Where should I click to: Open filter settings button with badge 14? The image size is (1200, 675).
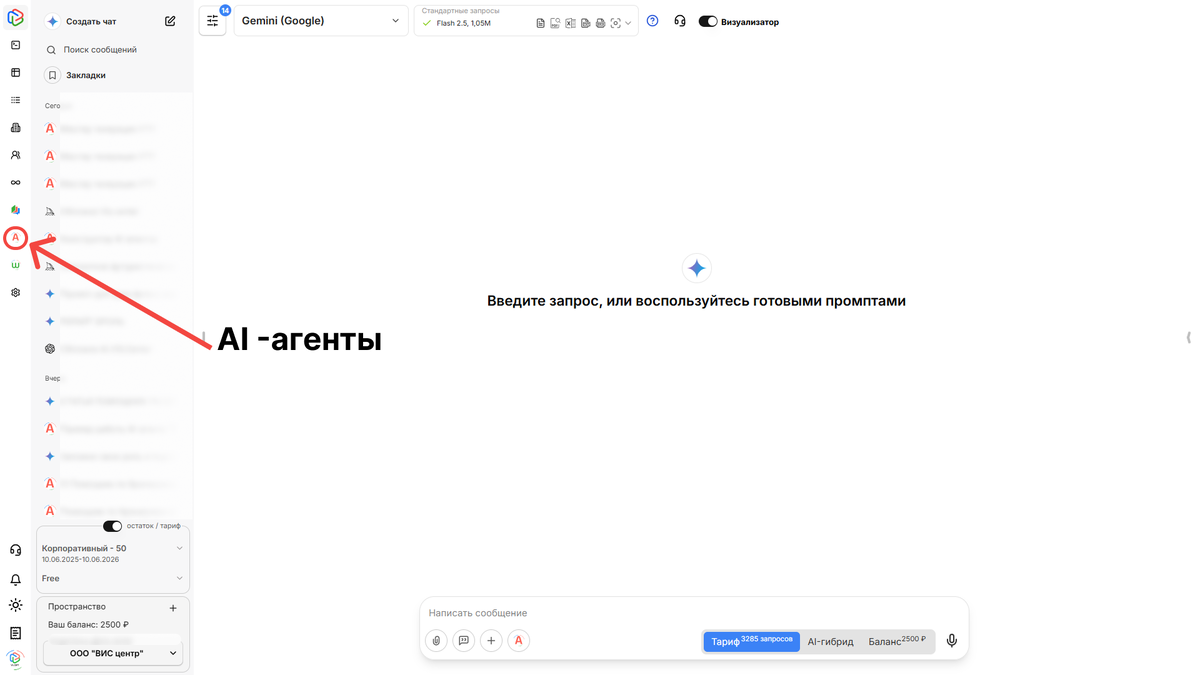212,21
